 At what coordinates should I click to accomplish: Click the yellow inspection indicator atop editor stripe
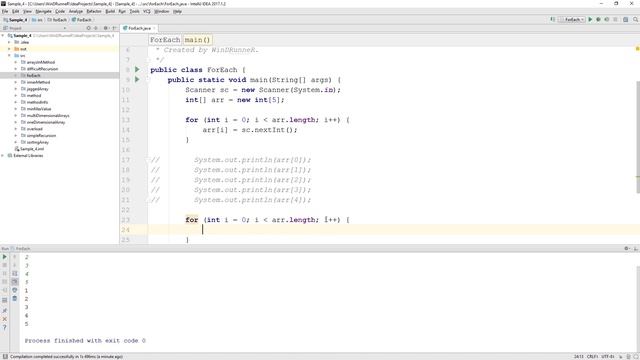(637, 49)
